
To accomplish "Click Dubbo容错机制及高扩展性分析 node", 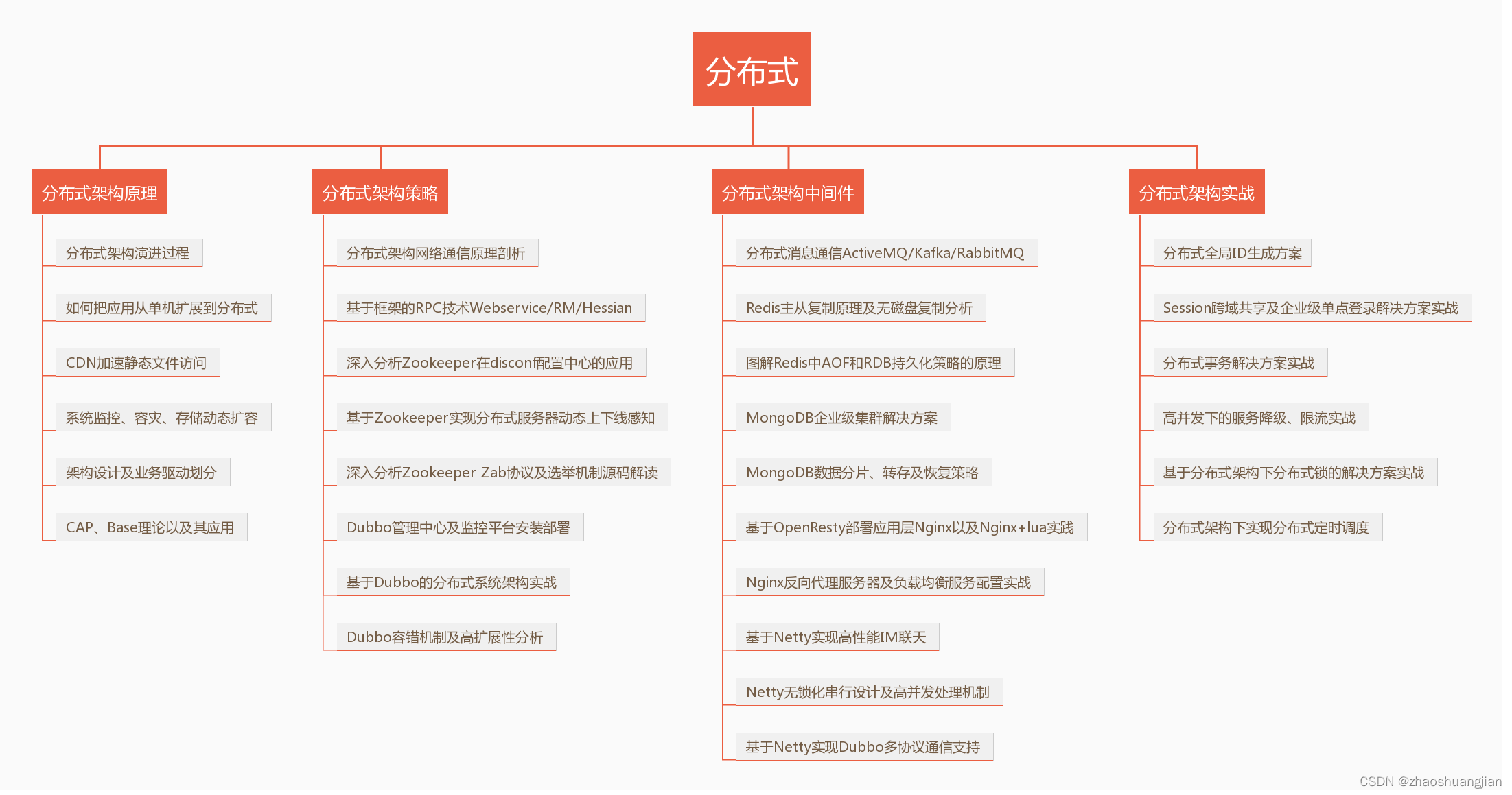I will [446, 637].
